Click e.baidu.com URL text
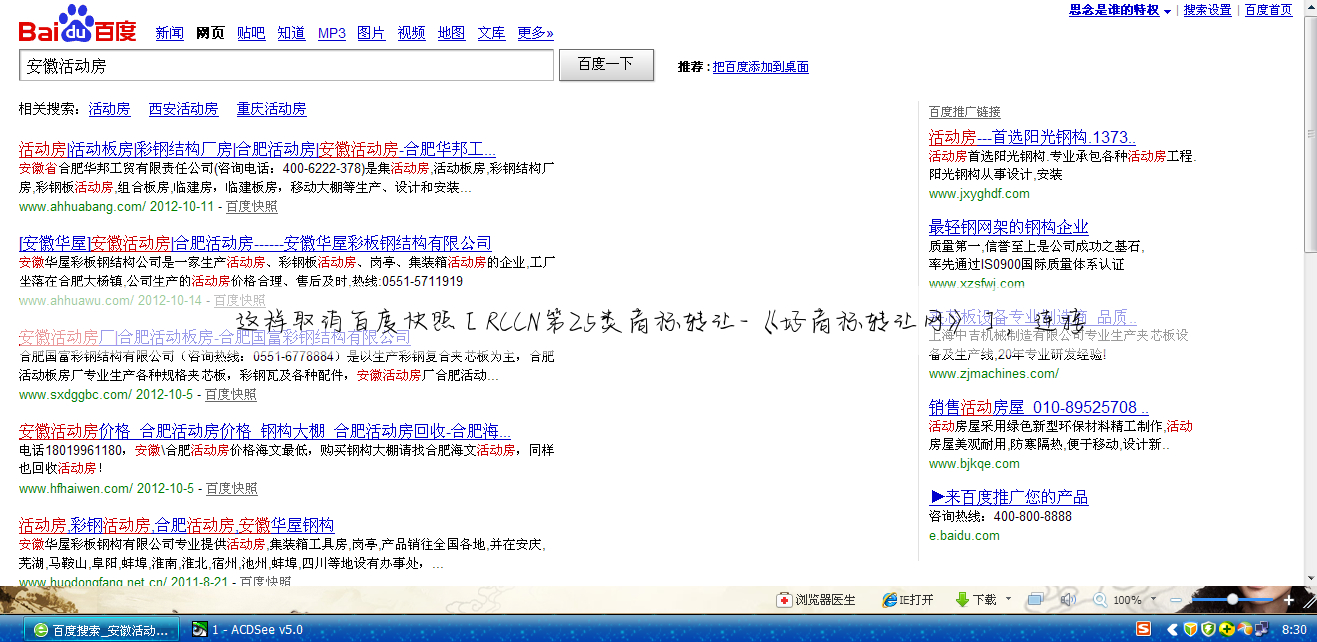Screen dimensions: 1317x642 click(x=964, y=536)
